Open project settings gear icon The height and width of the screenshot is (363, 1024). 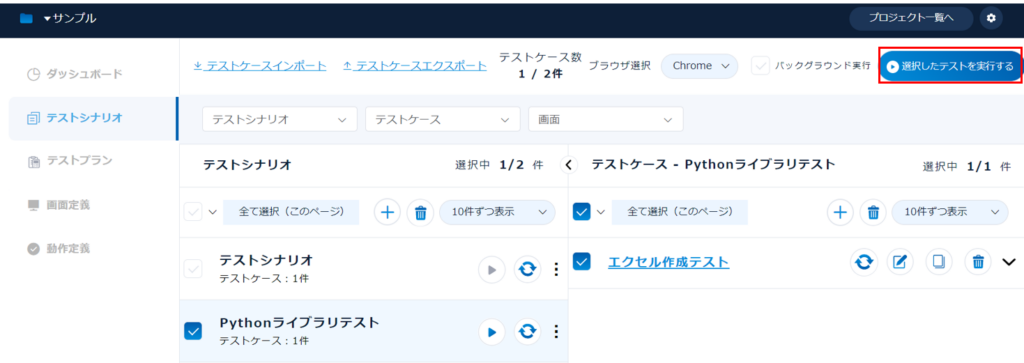click(991, 18)
